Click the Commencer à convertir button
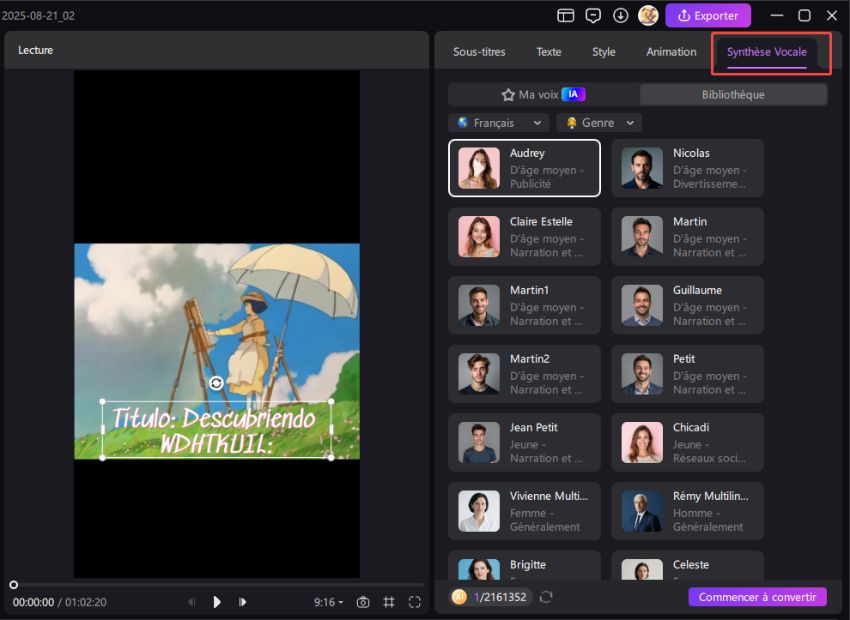The image size is (850, 620). click(757, 597)
